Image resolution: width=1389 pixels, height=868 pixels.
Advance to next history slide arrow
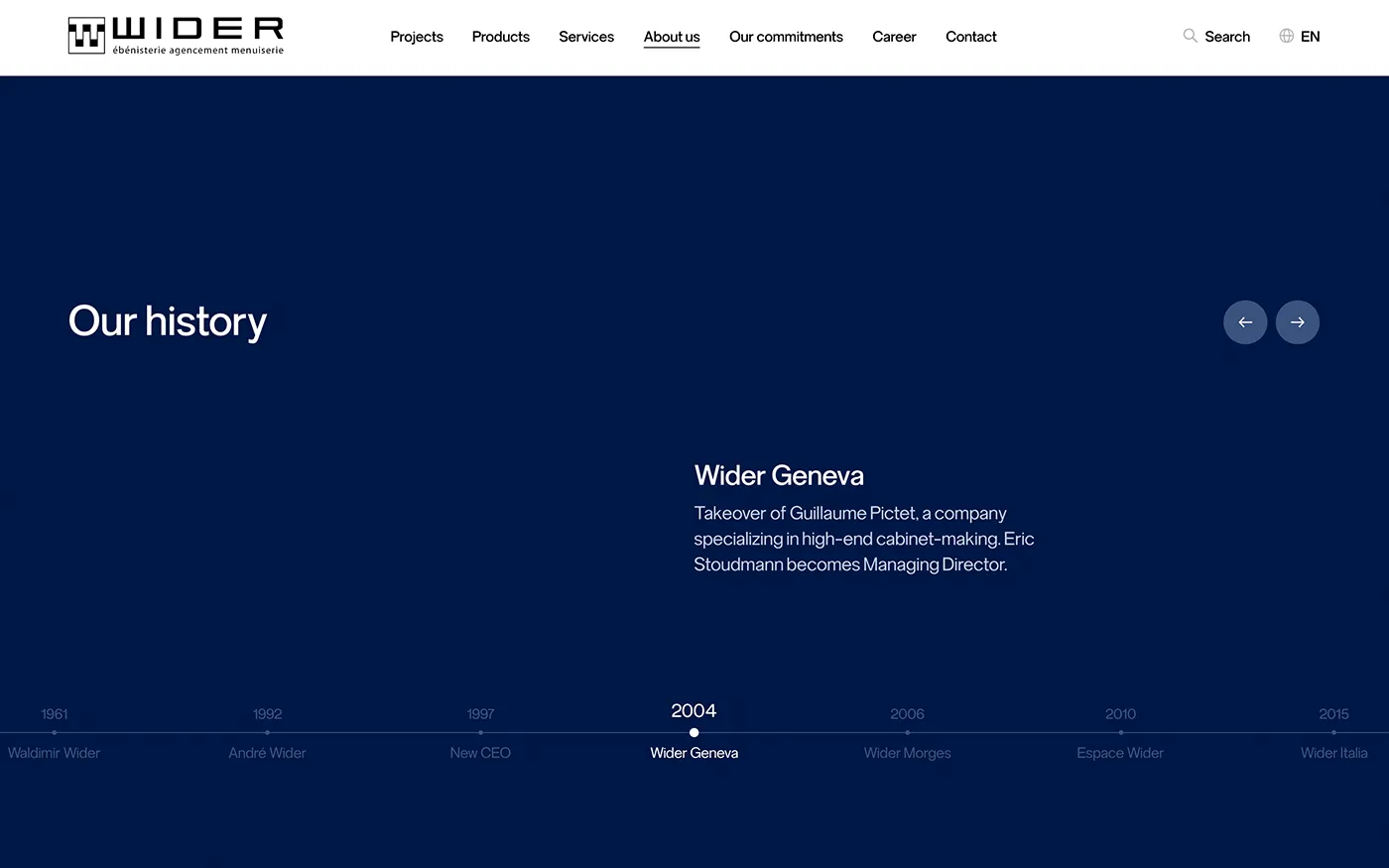click(x=1297, y=322)
